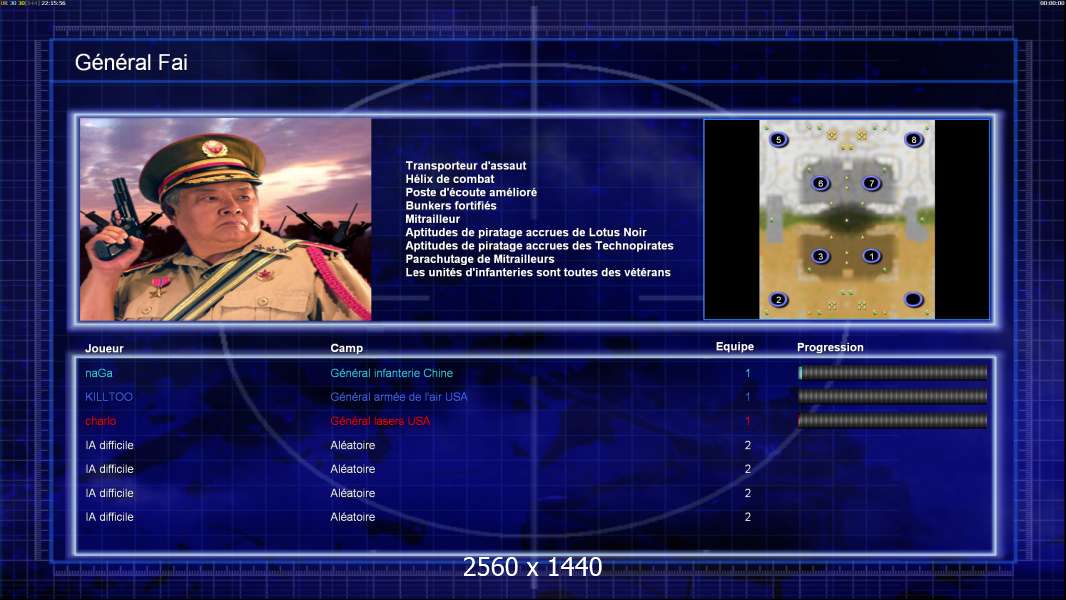Click 'Parachutage de Mitrailleurs' text
Image resolution: width=1066 pixels, height=600 pixels.
click(x=479, y=259)
